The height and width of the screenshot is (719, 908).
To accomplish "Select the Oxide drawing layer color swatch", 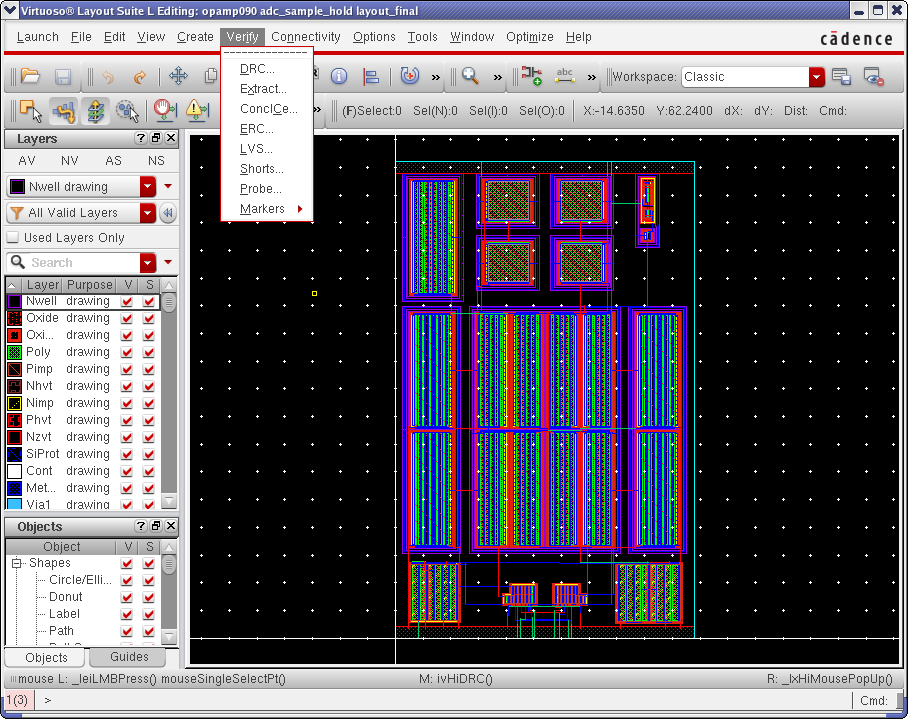I will coord(14,318).
